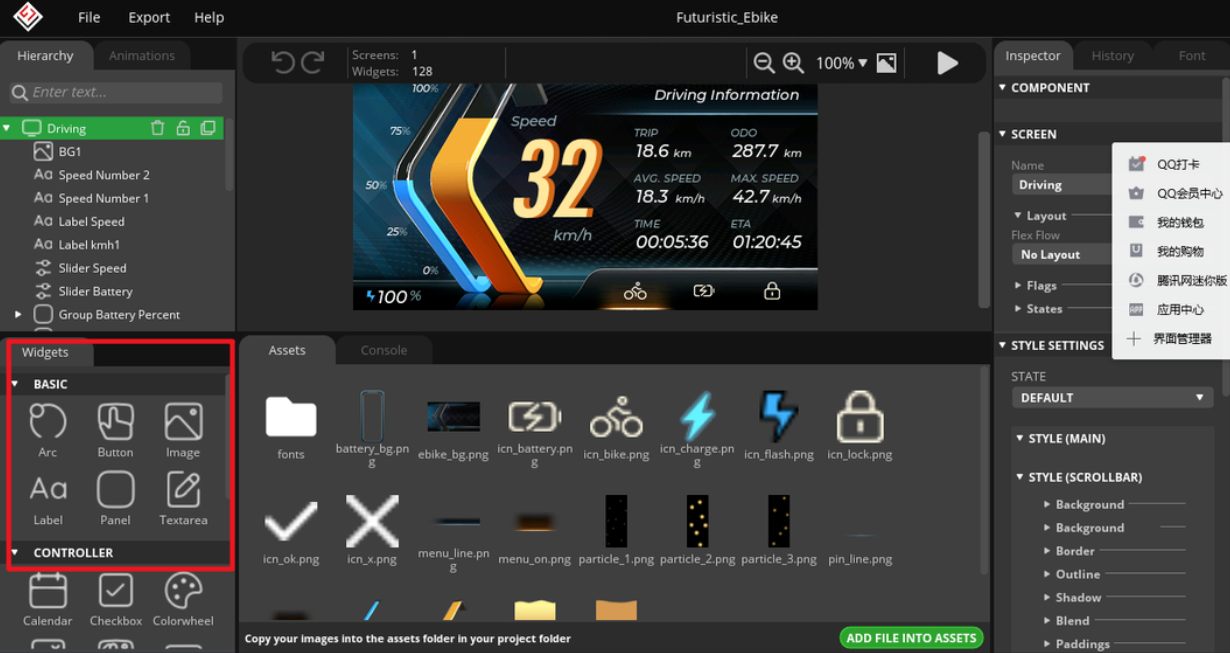Open the zoom 100% dropdown
This screenshot has width=1230, height=653.
tap(841, 63)
